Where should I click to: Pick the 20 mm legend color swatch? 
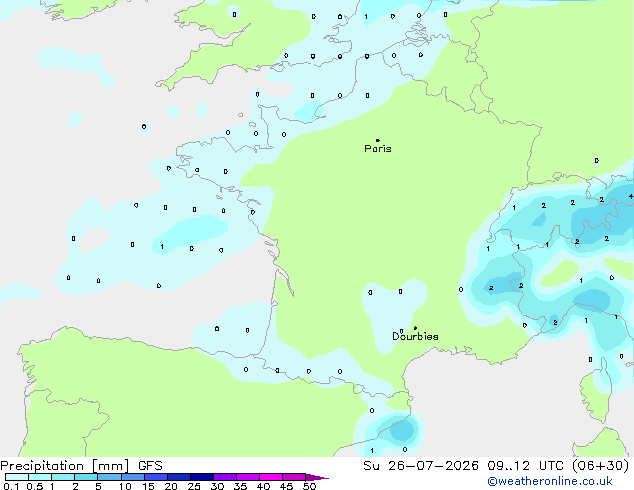coord(179,477)
